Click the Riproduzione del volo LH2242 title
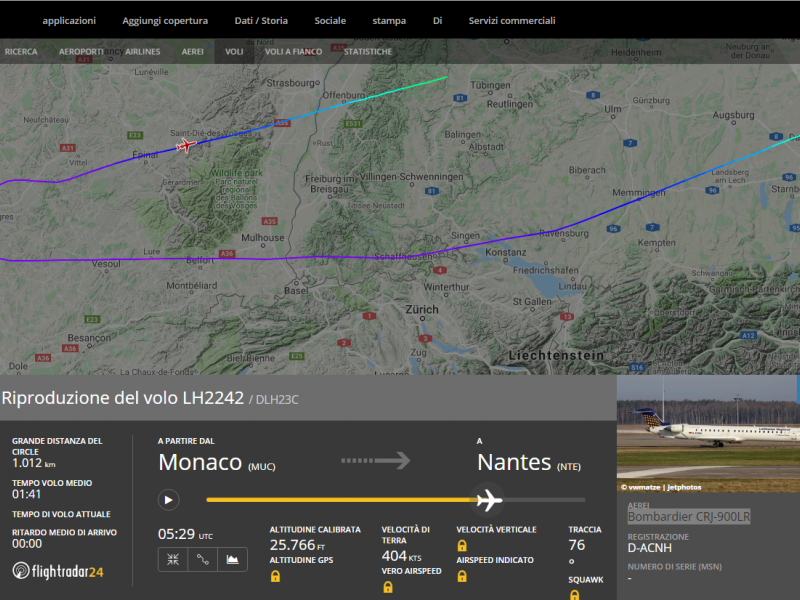800x600 pixels. (x=123, y=398)
